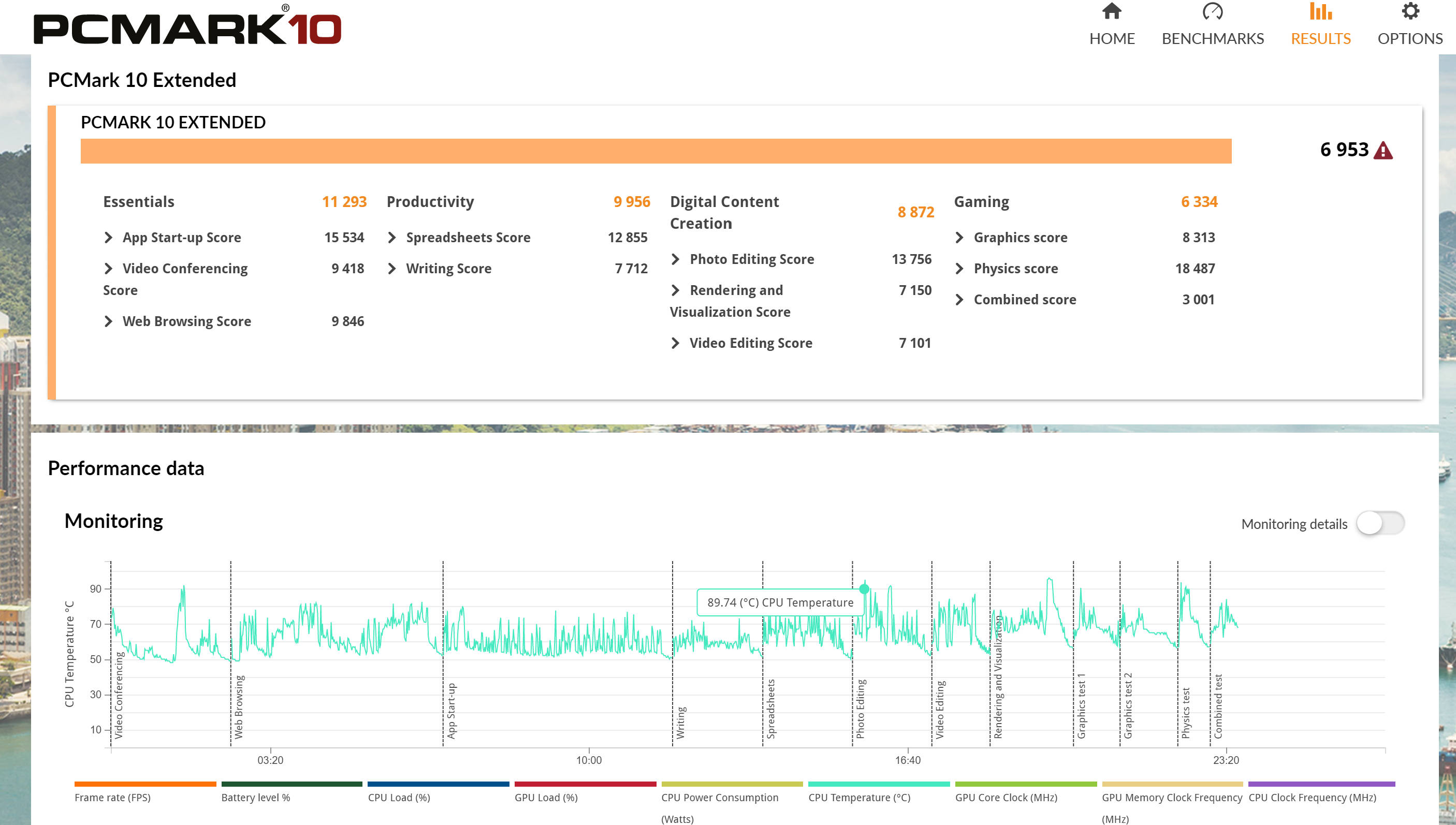Expand Physics score chevron
1456x825 pixels.
[959, 269]
